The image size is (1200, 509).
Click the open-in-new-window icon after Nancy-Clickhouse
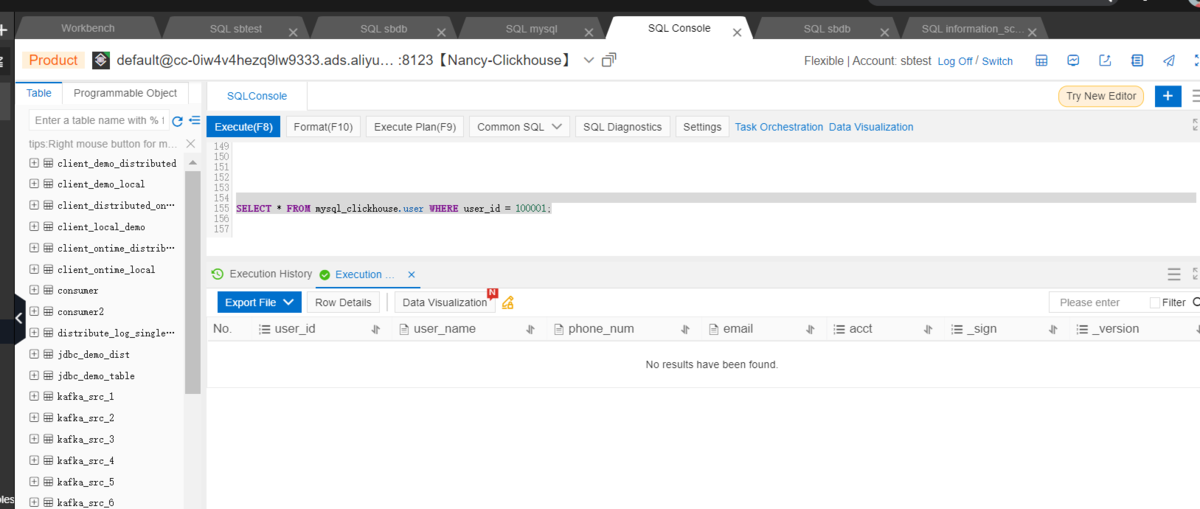[609, 60]
